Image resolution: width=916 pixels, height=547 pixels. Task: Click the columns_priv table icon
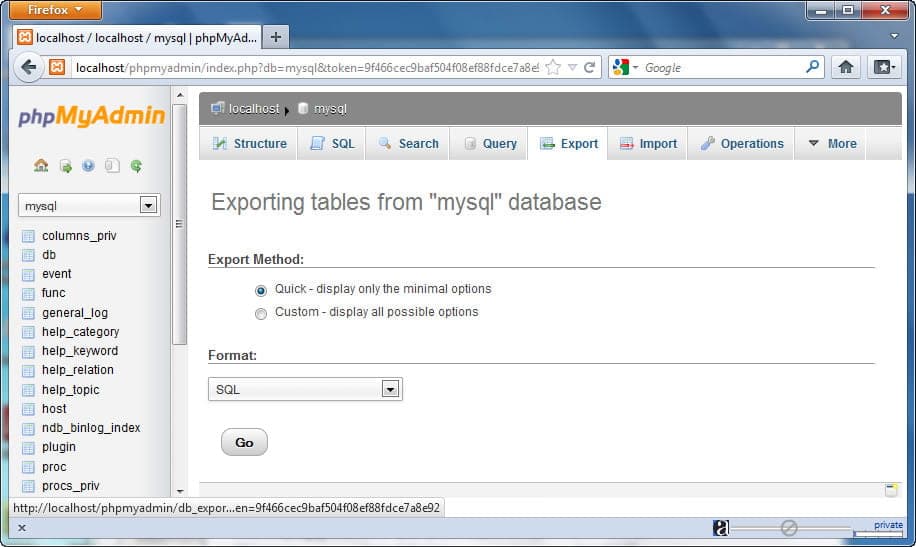[28, 236]
